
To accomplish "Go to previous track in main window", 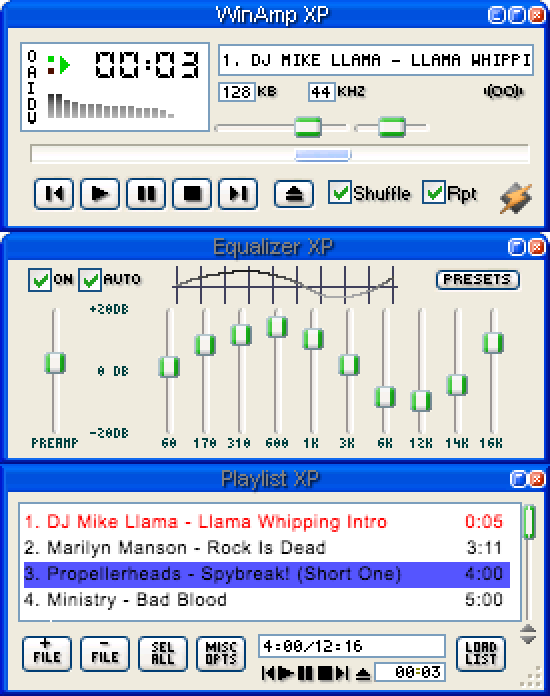I will coord(54,194).
